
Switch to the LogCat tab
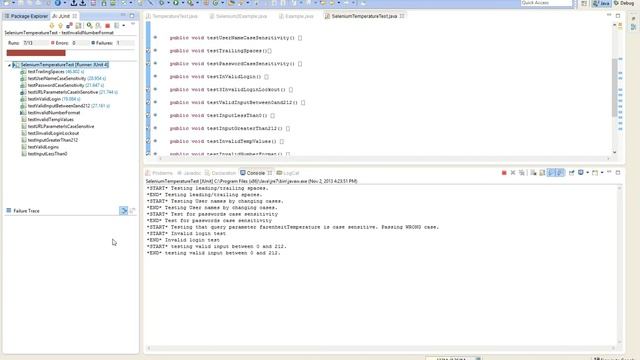pos(288,173)
